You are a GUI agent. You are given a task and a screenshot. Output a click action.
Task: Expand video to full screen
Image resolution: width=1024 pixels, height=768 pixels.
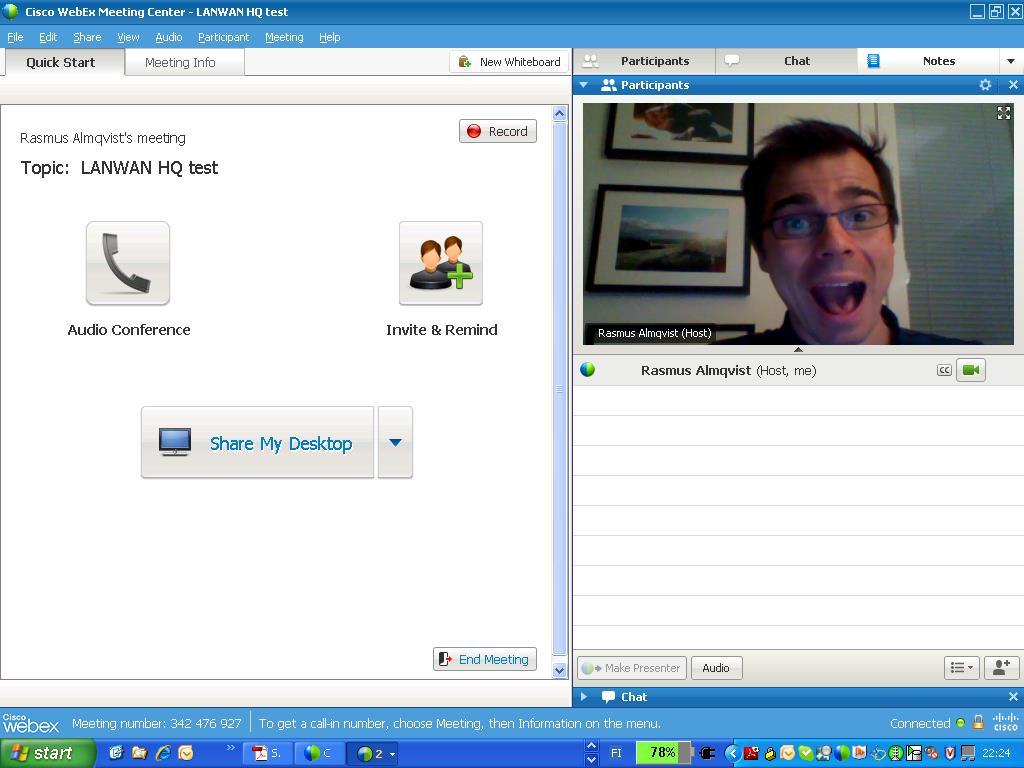(x=1004, y=113)
